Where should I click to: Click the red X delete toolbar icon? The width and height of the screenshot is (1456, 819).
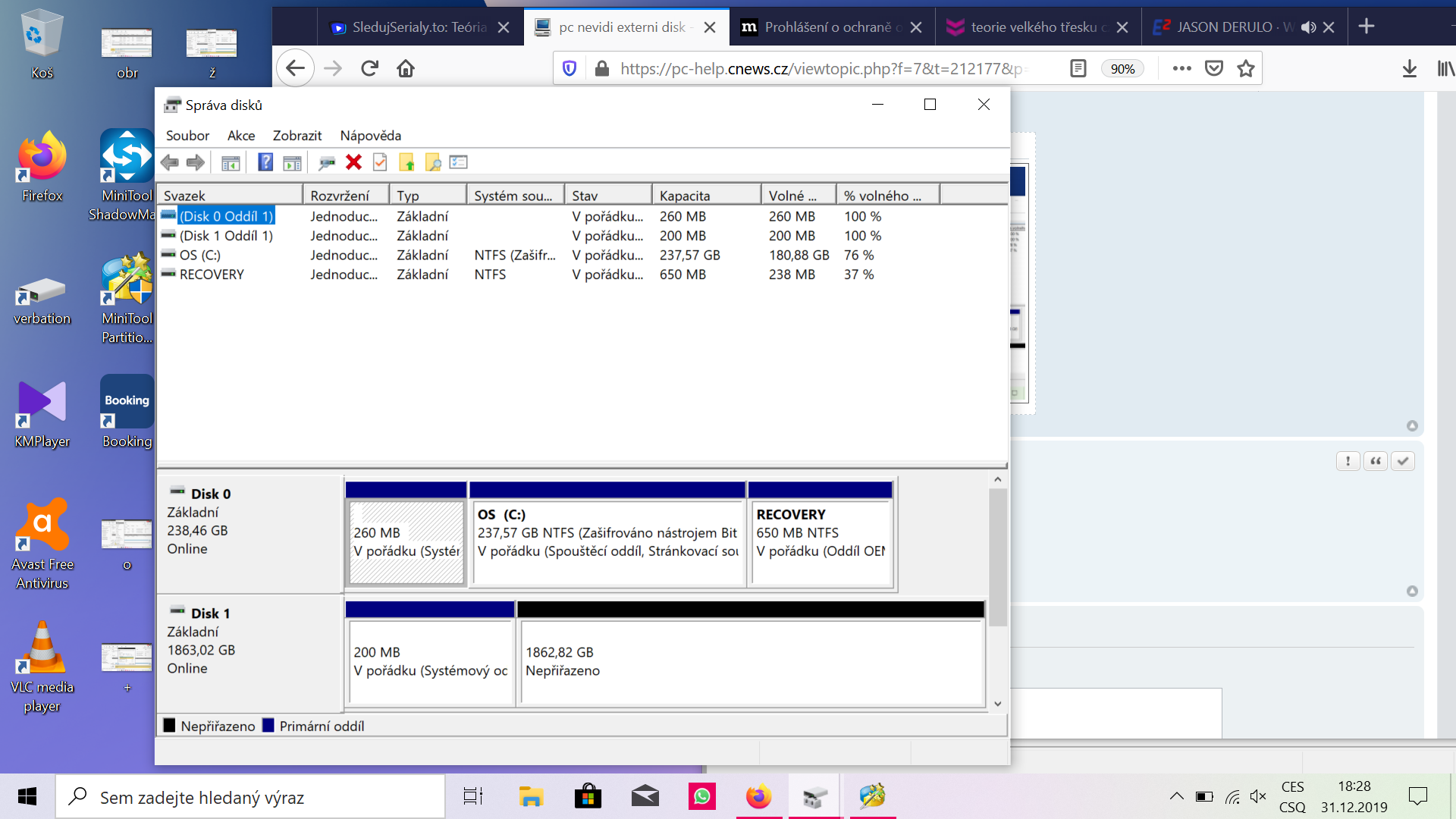pos(353,162)
